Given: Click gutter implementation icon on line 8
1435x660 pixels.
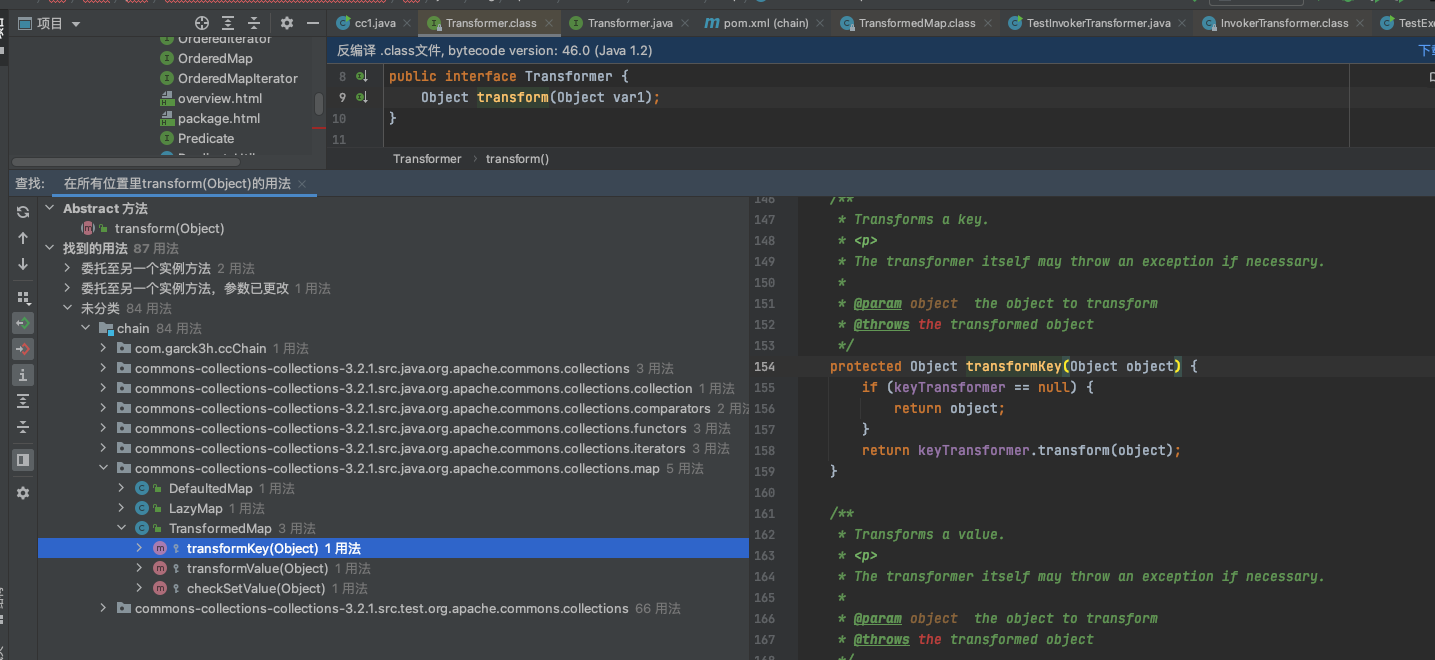Looking at the screenshot, I should click(362, 76).
